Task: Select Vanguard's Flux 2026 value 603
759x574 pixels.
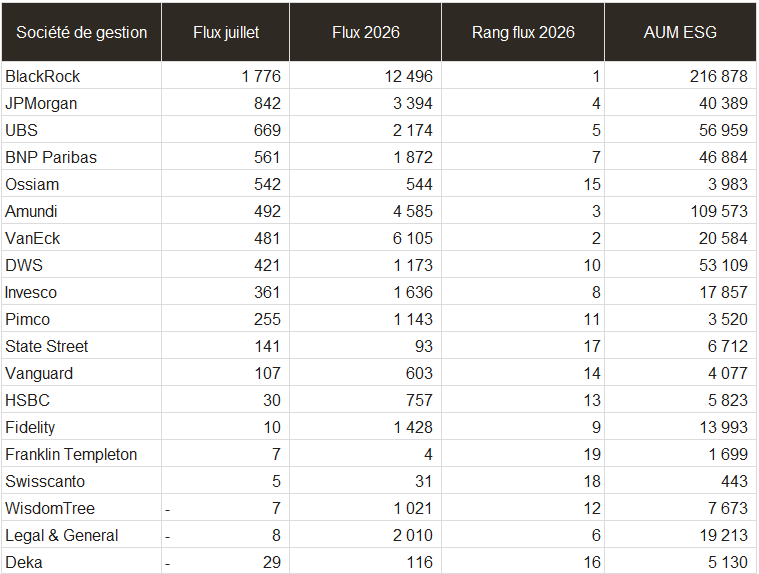Action: pyautogui.click(x=419, y=374)
